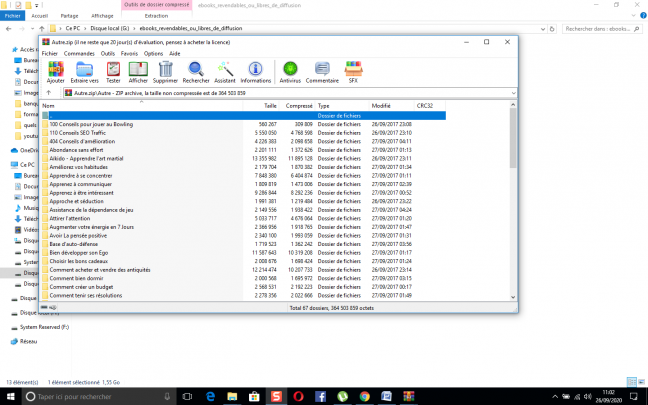This screenshot has height=405, width=648.
Task: Open the Rechercher binoculars tool
Action: [x=196, y=72]
